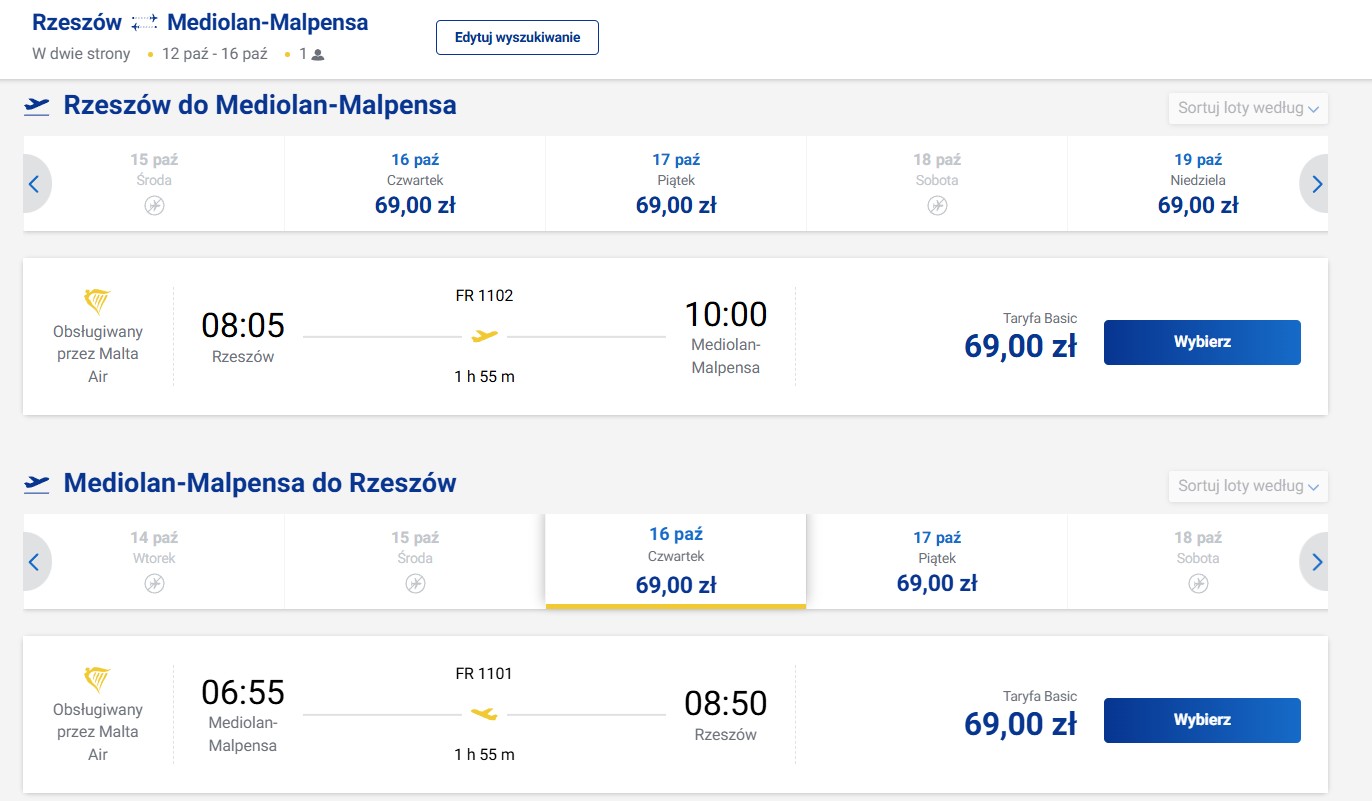
Task: Show earlier return dates with left arrow
Action: 35,562
